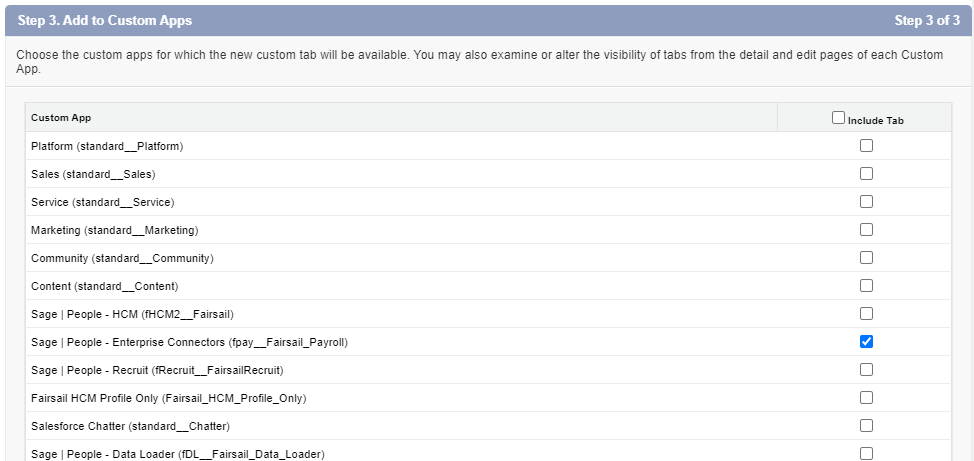Tick the Content app checkbox
Viewport: 974px width, 461px height.
click(866, 286)
